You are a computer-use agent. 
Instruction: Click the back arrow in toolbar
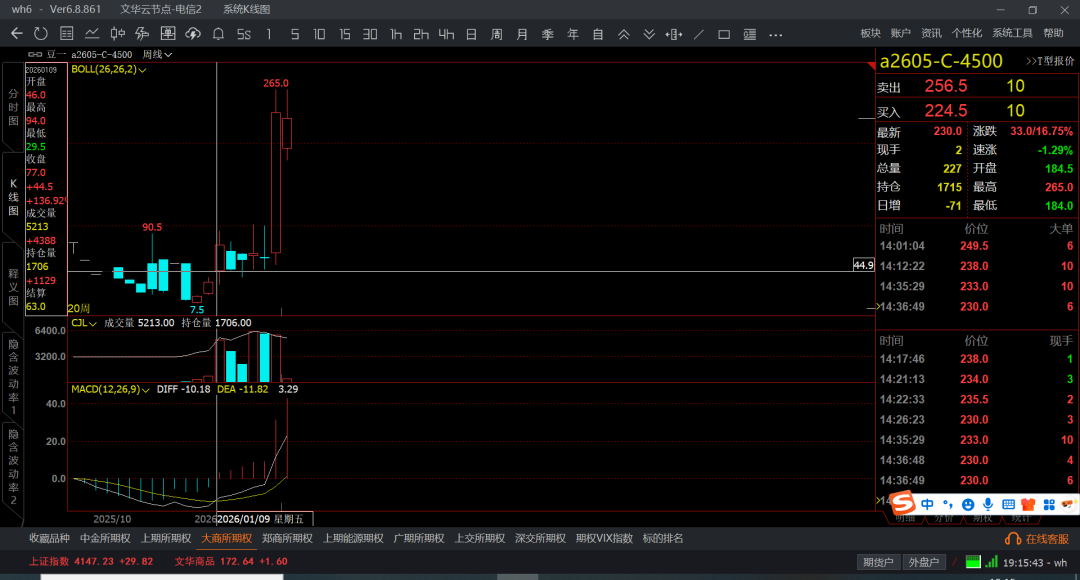click(16, 34)
